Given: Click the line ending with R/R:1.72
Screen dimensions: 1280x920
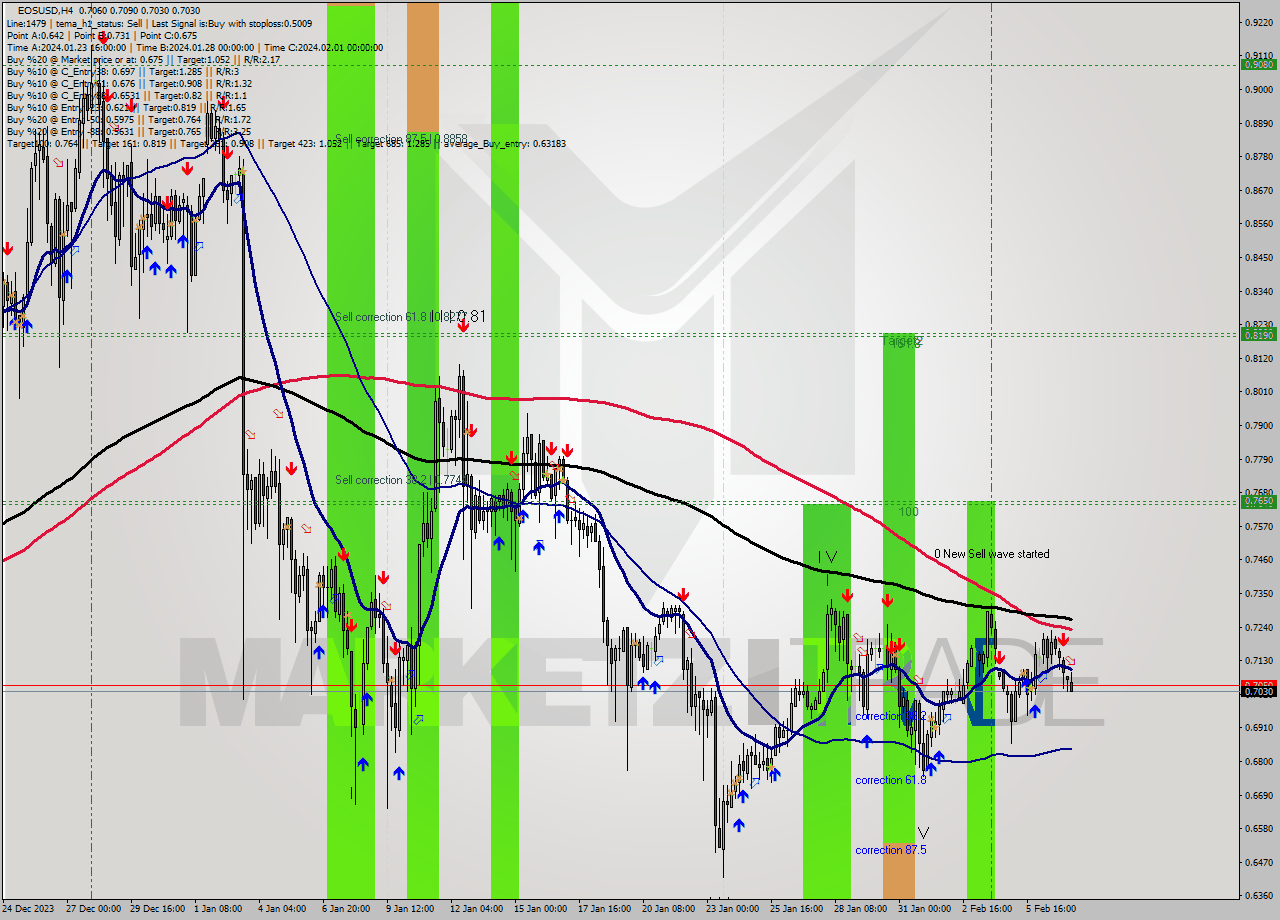Looking at the screenshot, I should pos(128,119).
